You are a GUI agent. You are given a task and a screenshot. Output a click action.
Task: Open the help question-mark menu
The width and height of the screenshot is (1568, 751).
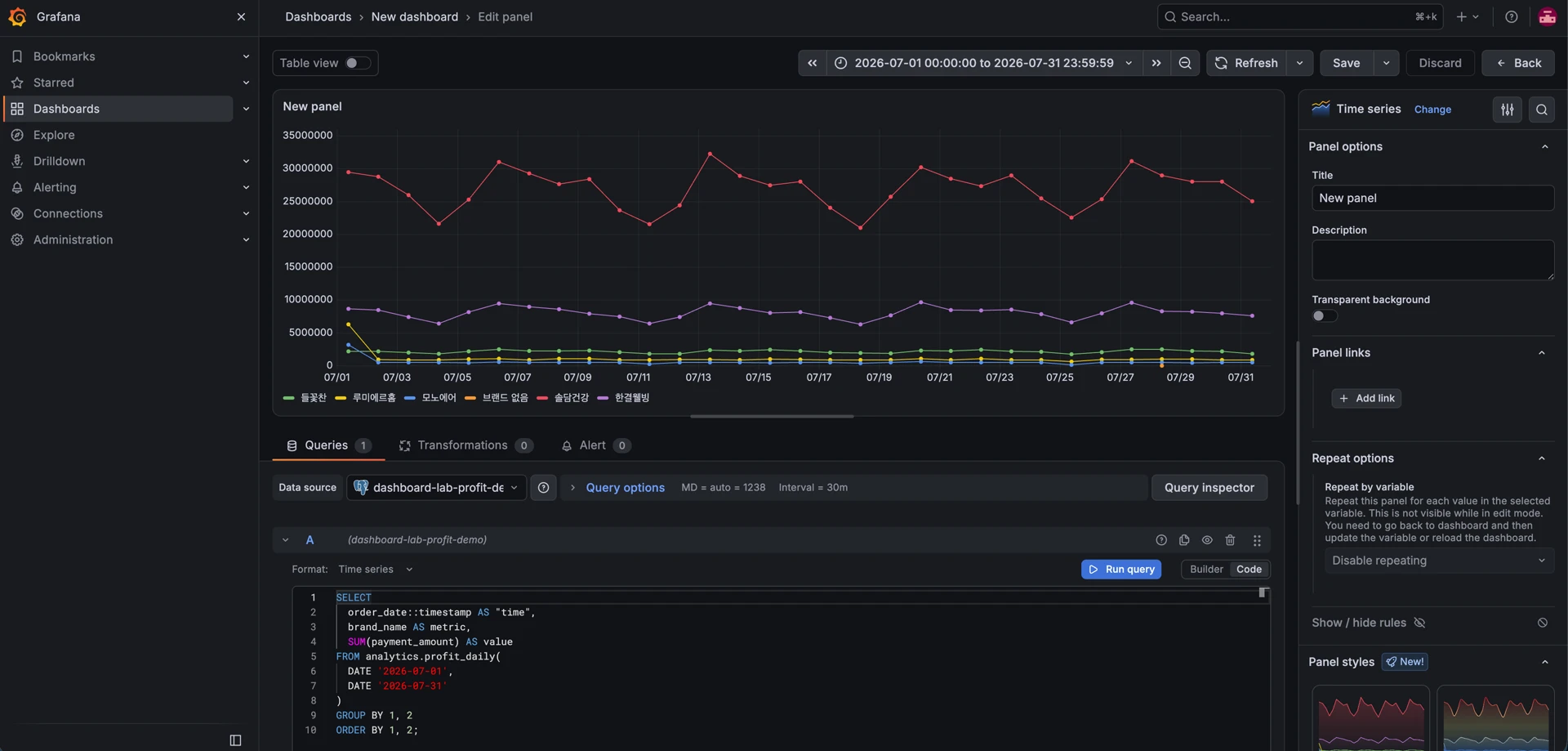[1512, 16]
